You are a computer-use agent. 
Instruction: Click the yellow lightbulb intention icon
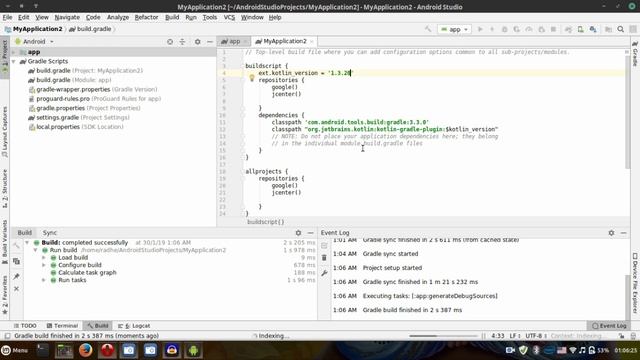(x=252, y=78)
